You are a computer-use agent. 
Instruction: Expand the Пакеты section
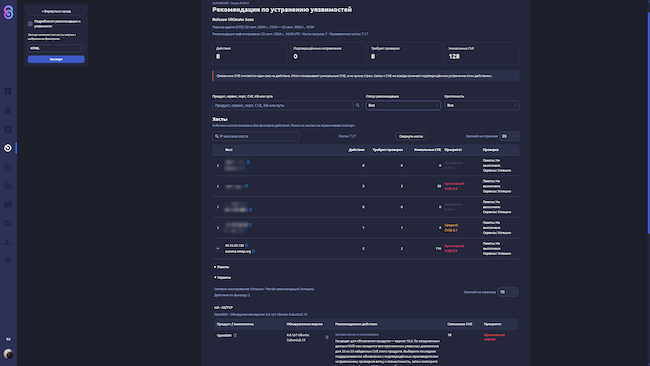[x=221, y=267]
